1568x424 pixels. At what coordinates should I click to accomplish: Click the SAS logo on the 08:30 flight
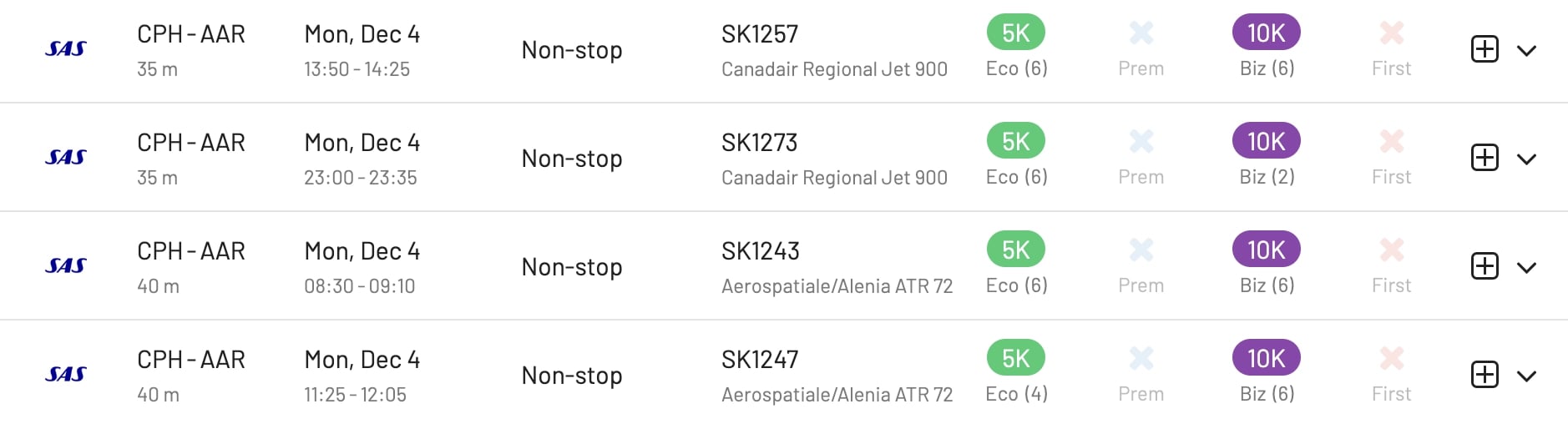[66, 266]
